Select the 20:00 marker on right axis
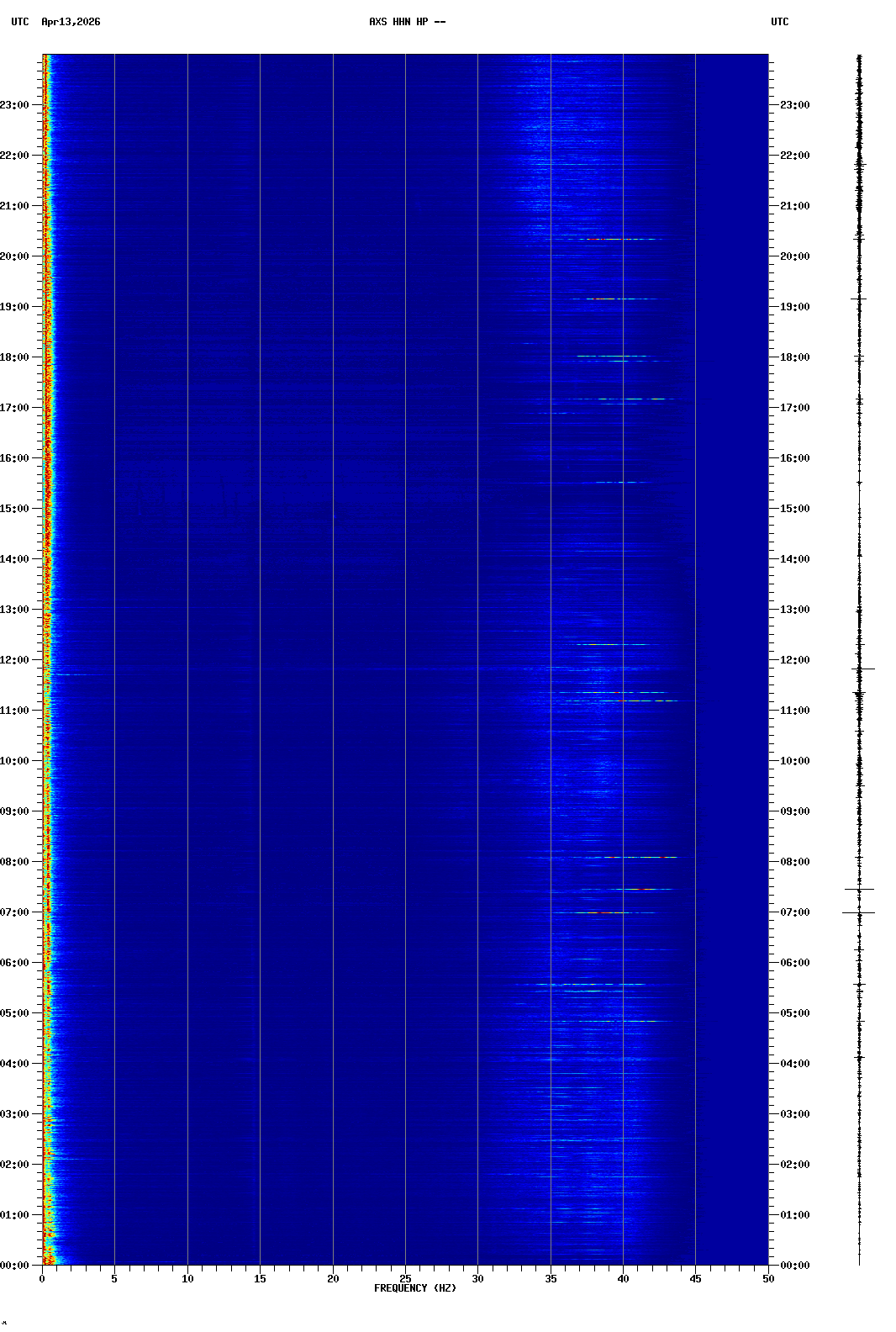 point(794,256)
